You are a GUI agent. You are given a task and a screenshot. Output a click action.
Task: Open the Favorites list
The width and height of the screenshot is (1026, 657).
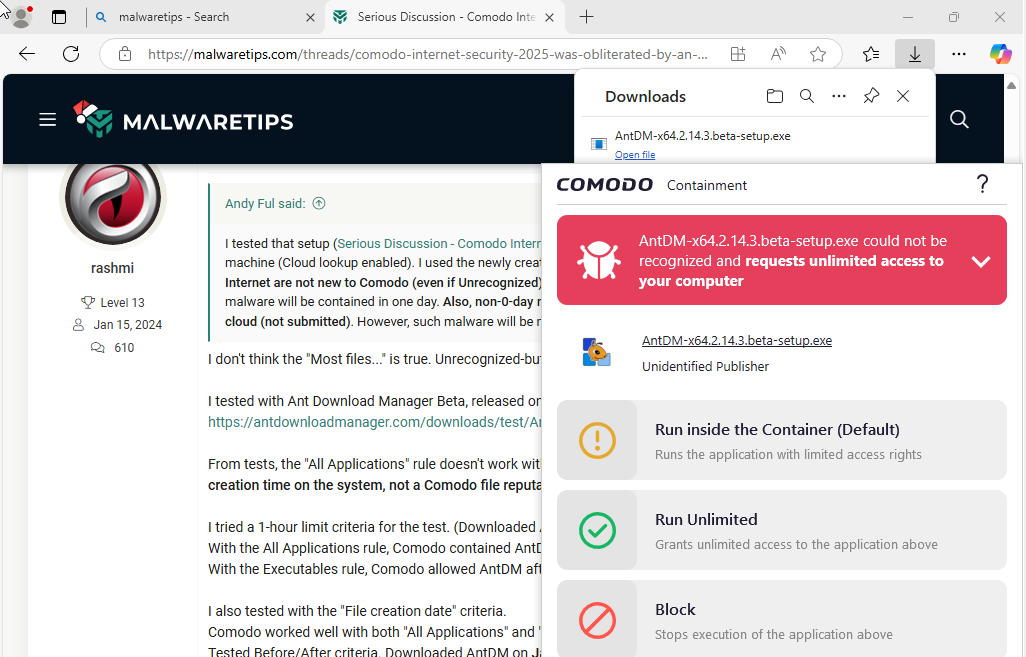pos(871,54)
